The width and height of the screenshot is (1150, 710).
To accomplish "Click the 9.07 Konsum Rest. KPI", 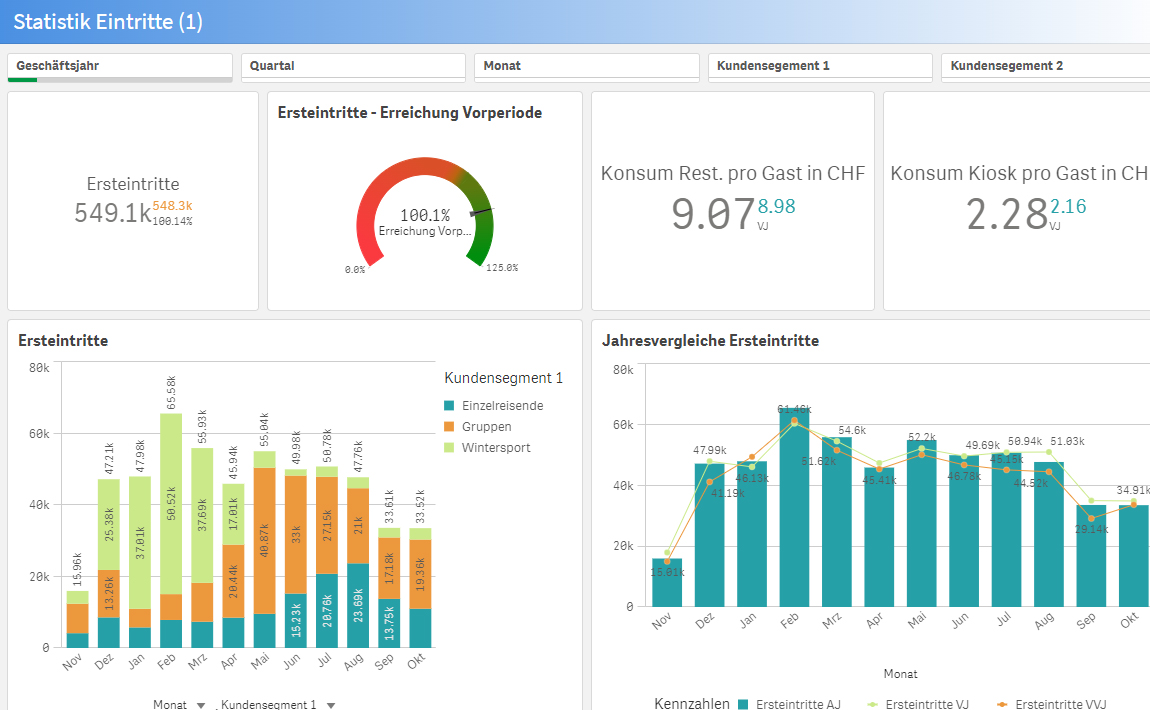I will point(713,213).
